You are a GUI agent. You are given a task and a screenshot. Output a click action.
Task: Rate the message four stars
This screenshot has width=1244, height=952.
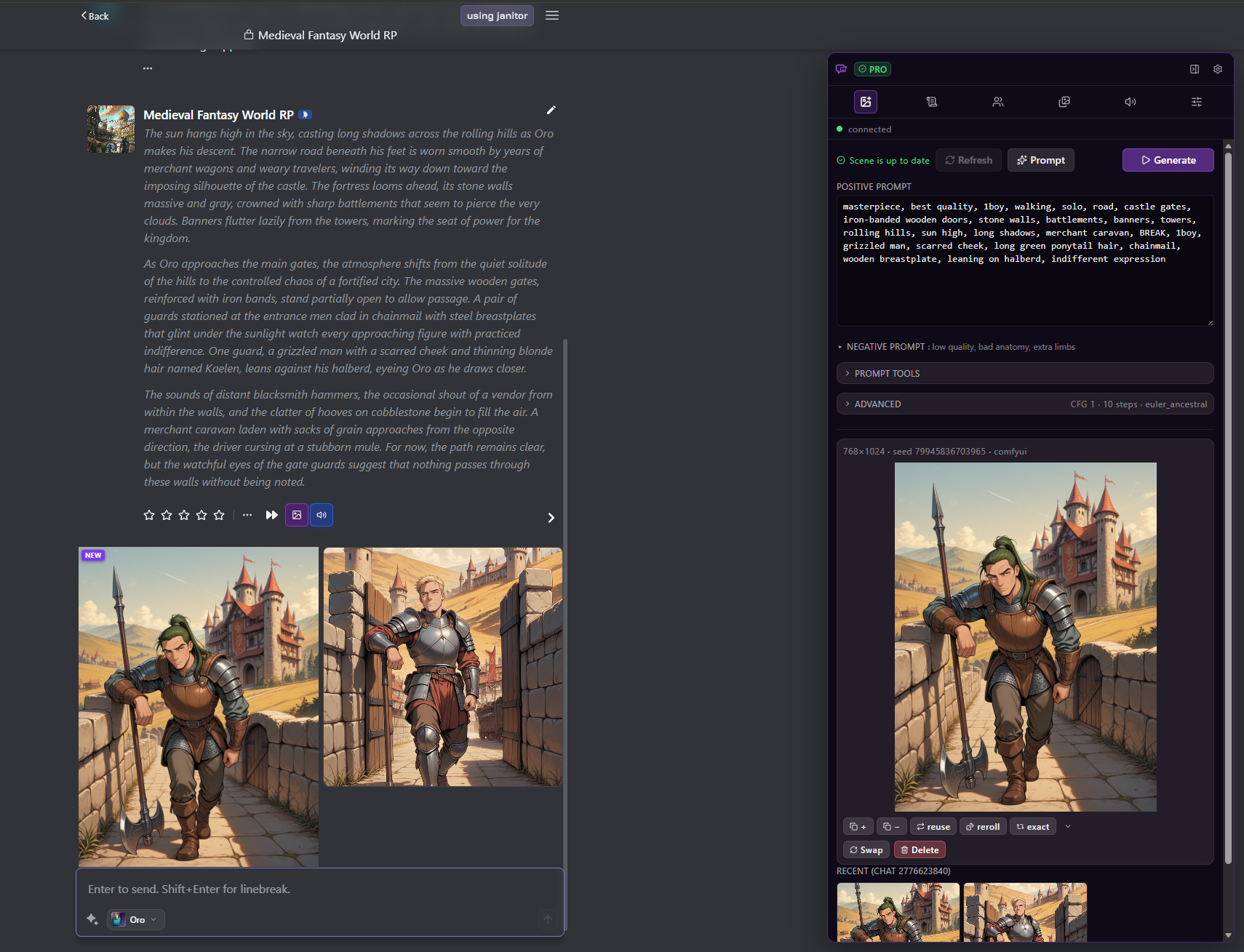[202, 515]
